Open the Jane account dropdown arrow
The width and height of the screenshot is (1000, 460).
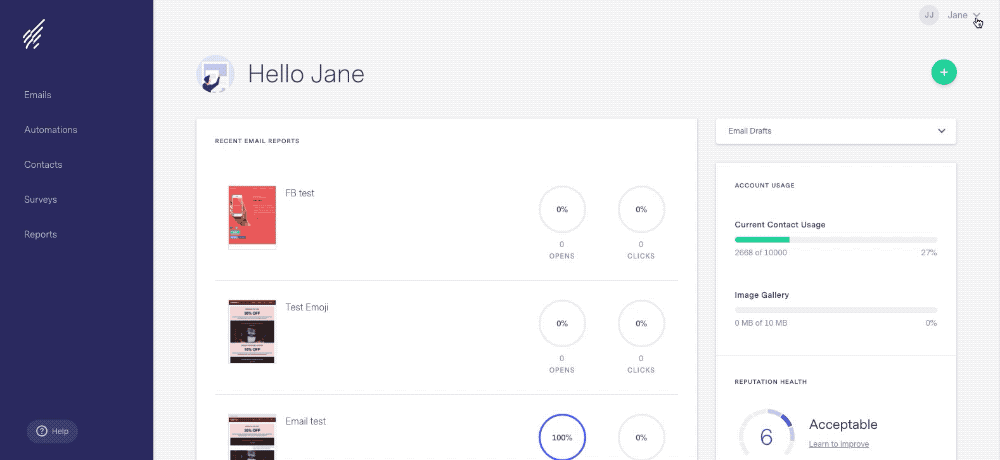(976, 15)
